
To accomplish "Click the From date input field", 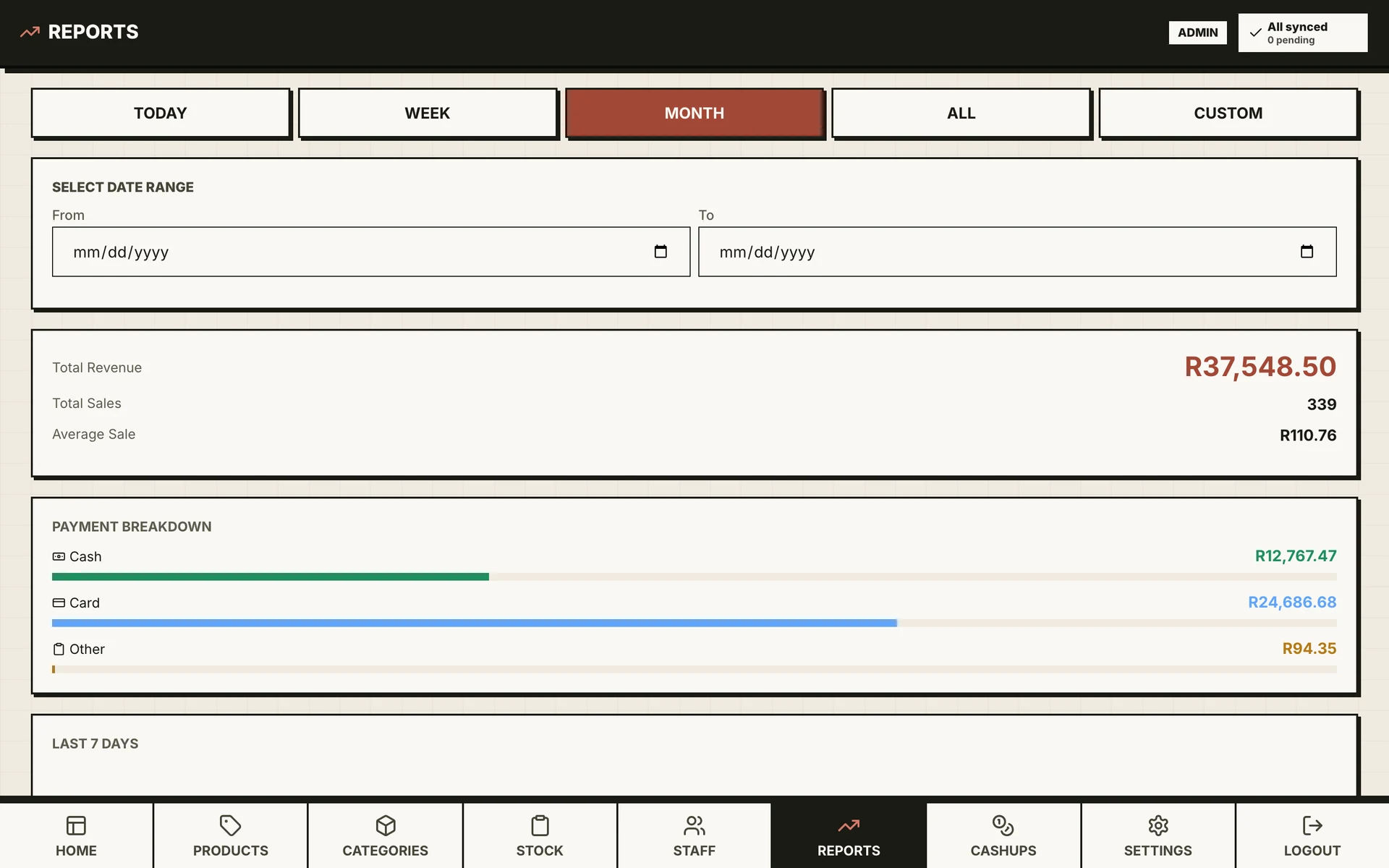I will 371,252.
